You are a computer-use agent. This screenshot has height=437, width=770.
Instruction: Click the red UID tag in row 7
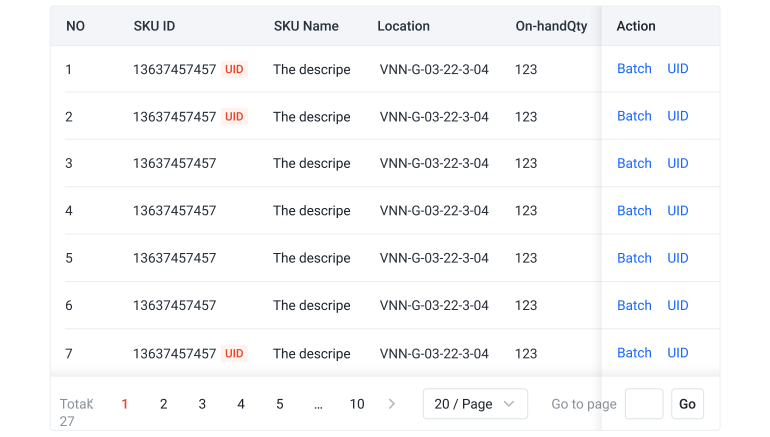234,353
